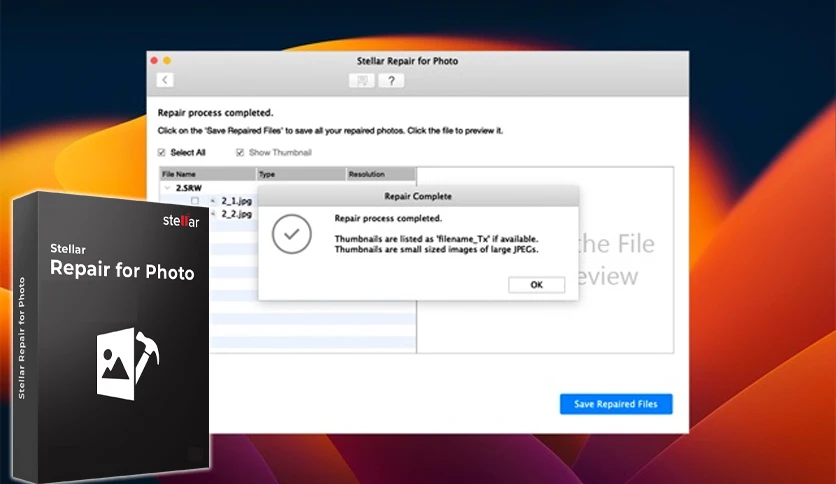Collapse the 2.SRW tree node
This screenshot has width=836, height=484.
coord(167,188)
